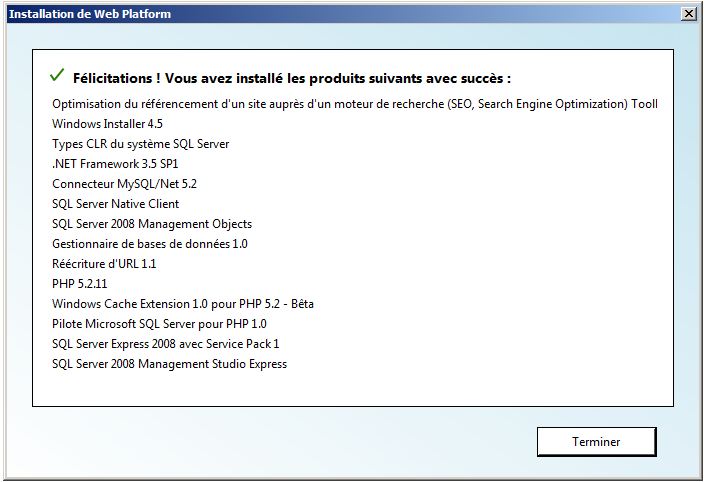Screen dimensions: 704x482
Task: Select the .NET Framework 3.5 SP1 entry
Action: [115, 164]
